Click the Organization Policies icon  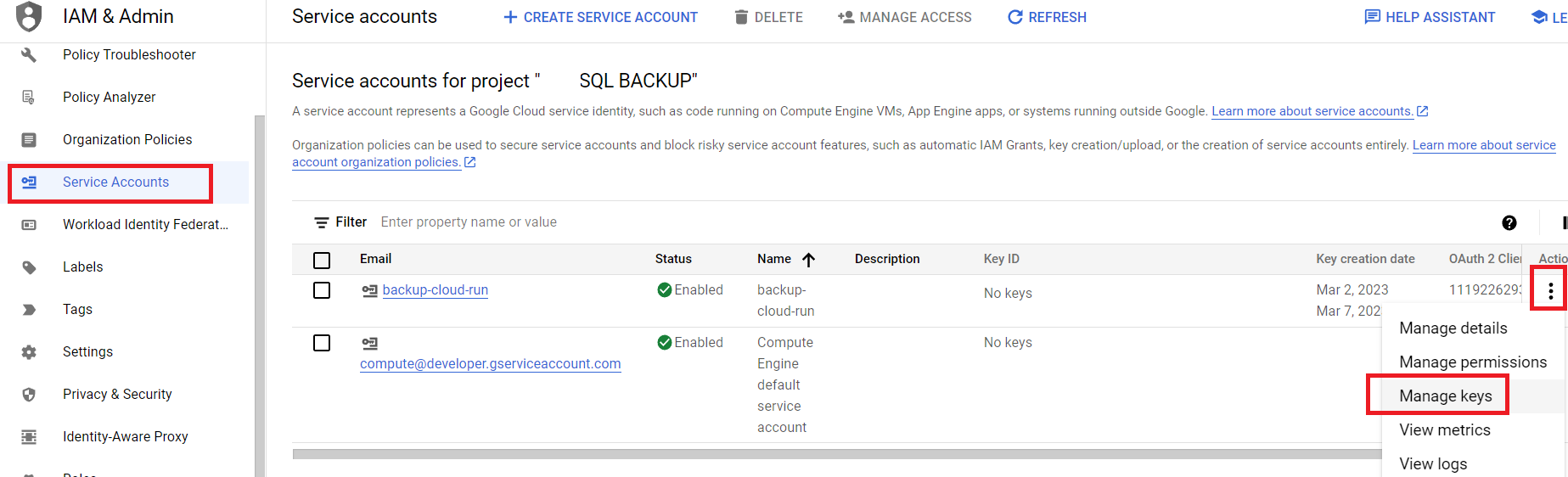coord(29,140)
